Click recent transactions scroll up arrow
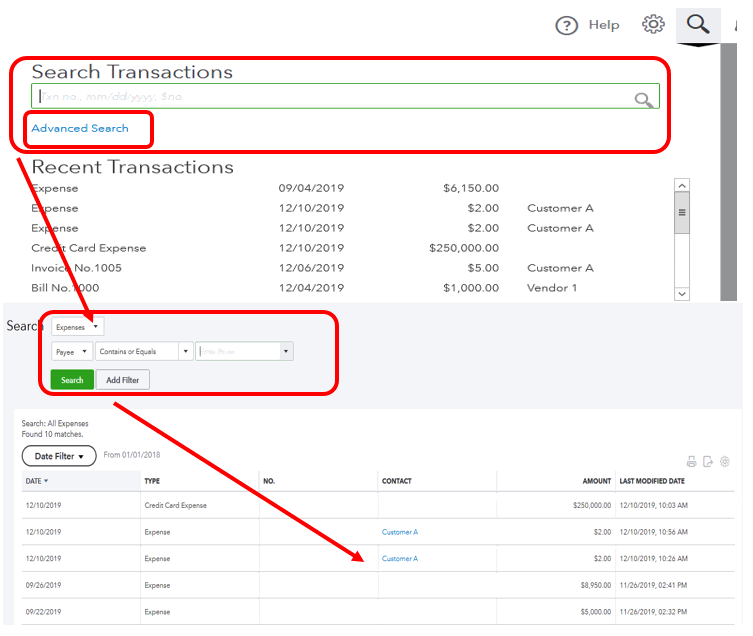Viewport: 753px width, 636px height. [x=682, y=185]
